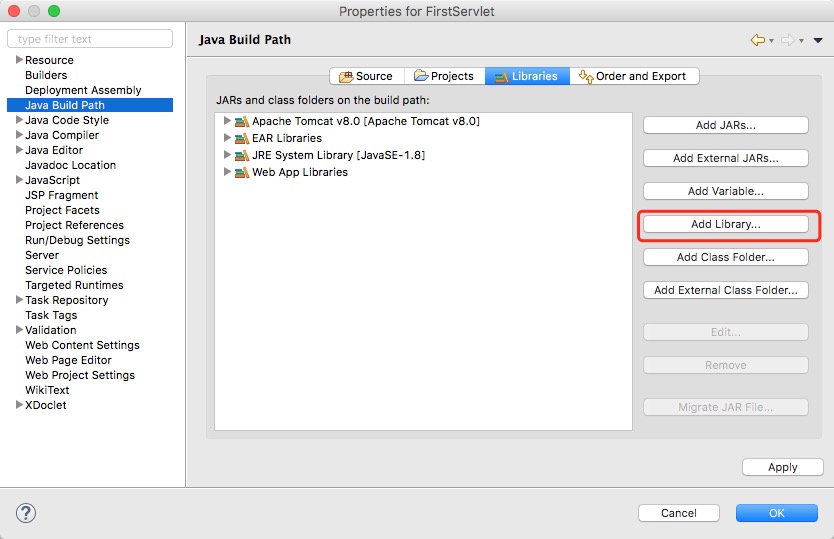This screenshot has height=539, width=834.
Task: Expand the Validation node
Action: (x=19, y=330)
